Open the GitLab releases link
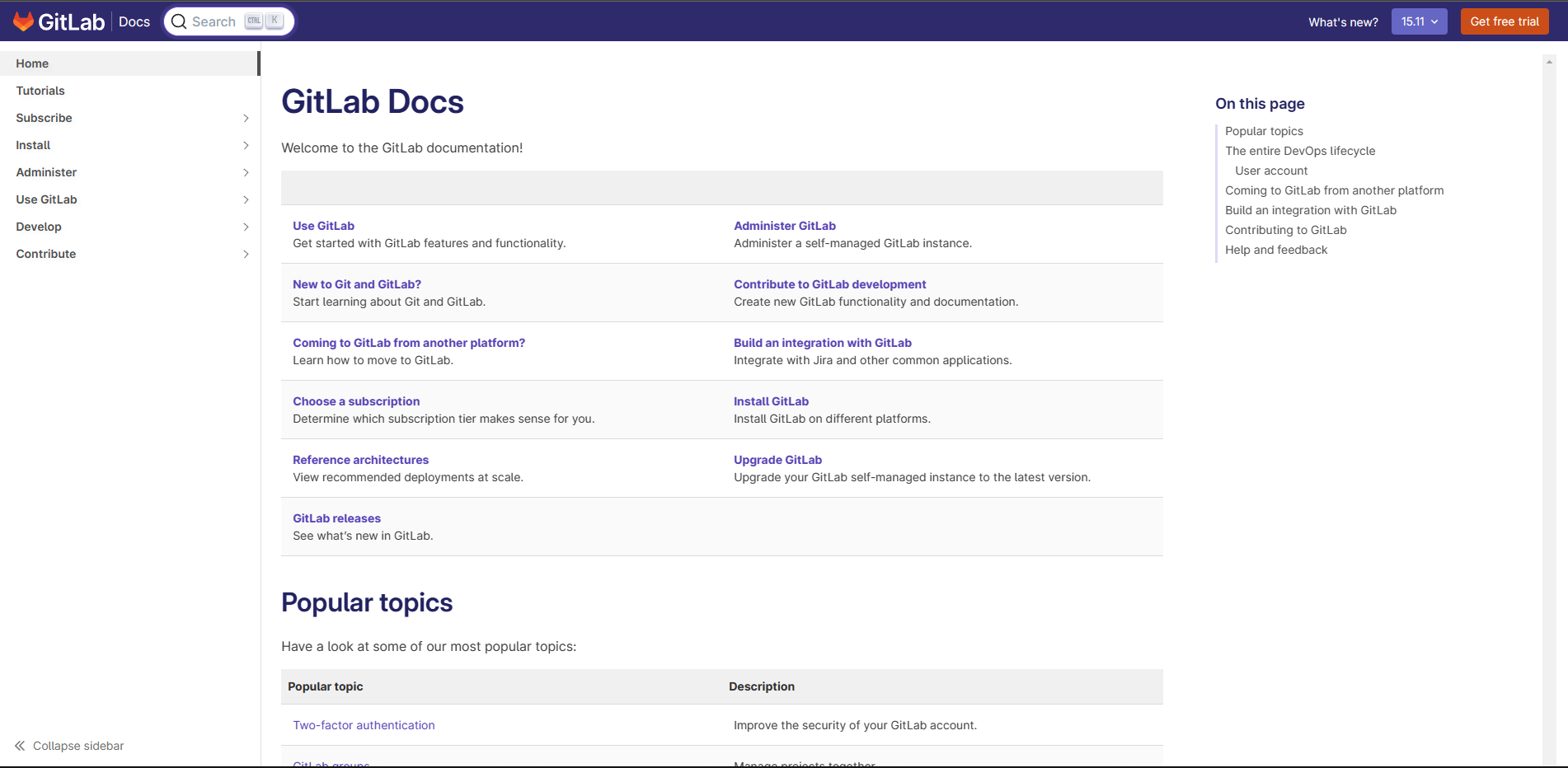Viewport: 1568px width, 768px height. pyautogui.click(x=337, y=518)
